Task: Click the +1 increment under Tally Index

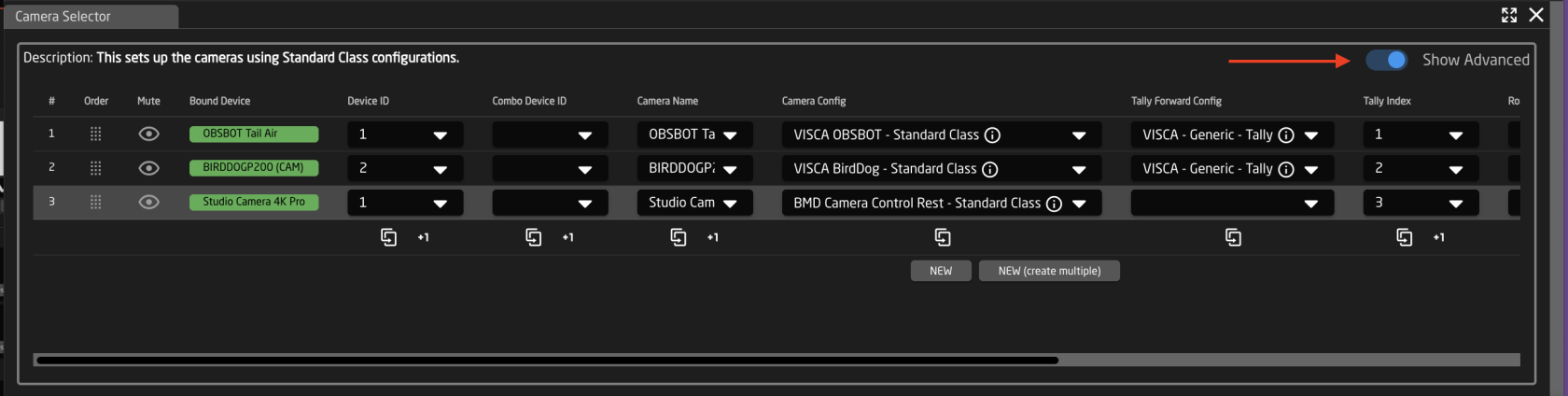Action: point(1438,237)
